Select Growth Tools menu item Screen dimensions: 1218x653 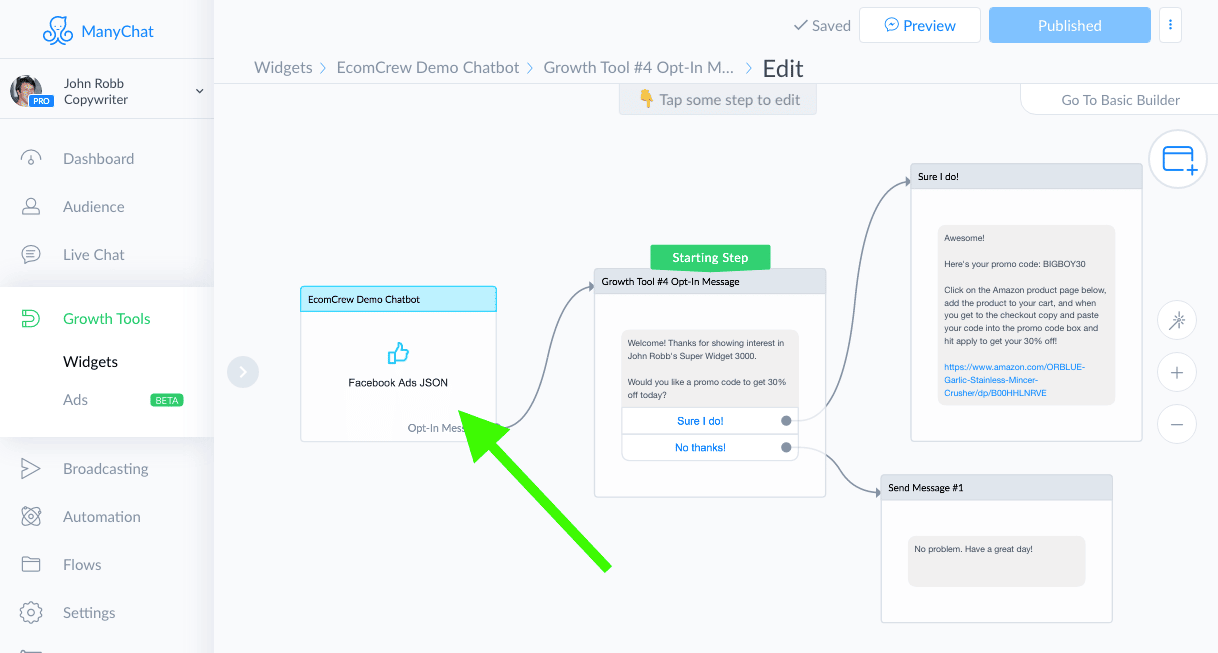coord(107,319)
